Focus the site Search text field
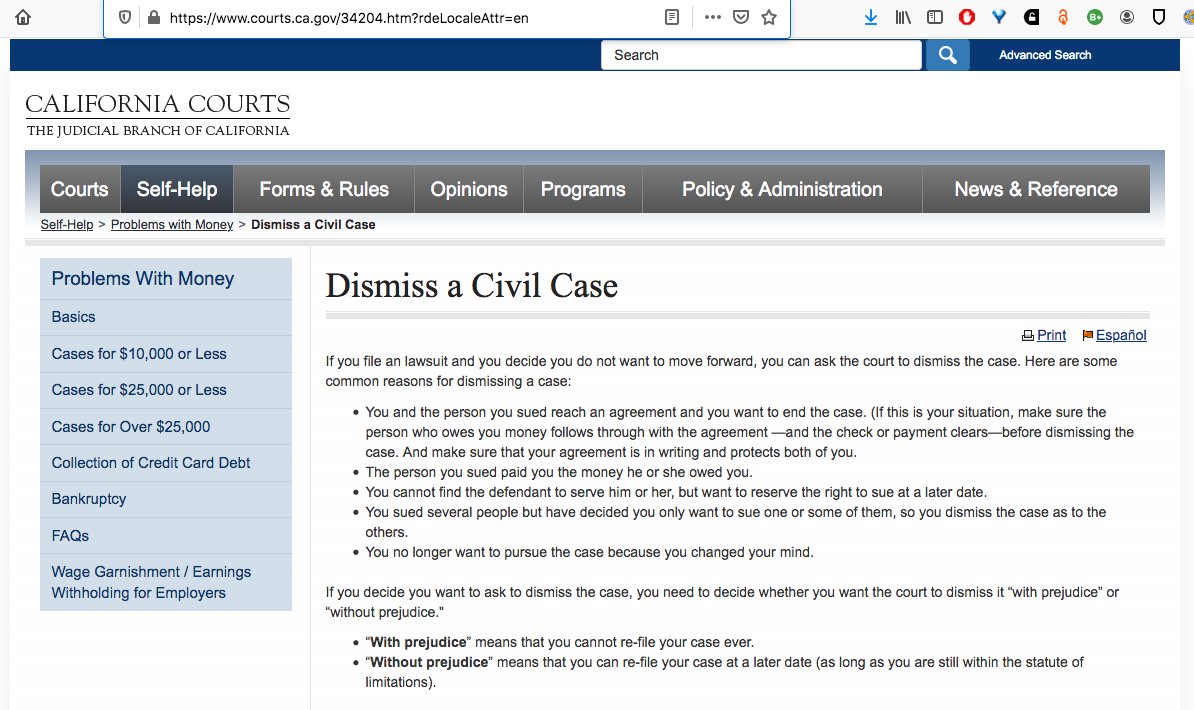This screenshot has height=710, width=1194. (761, 55)
